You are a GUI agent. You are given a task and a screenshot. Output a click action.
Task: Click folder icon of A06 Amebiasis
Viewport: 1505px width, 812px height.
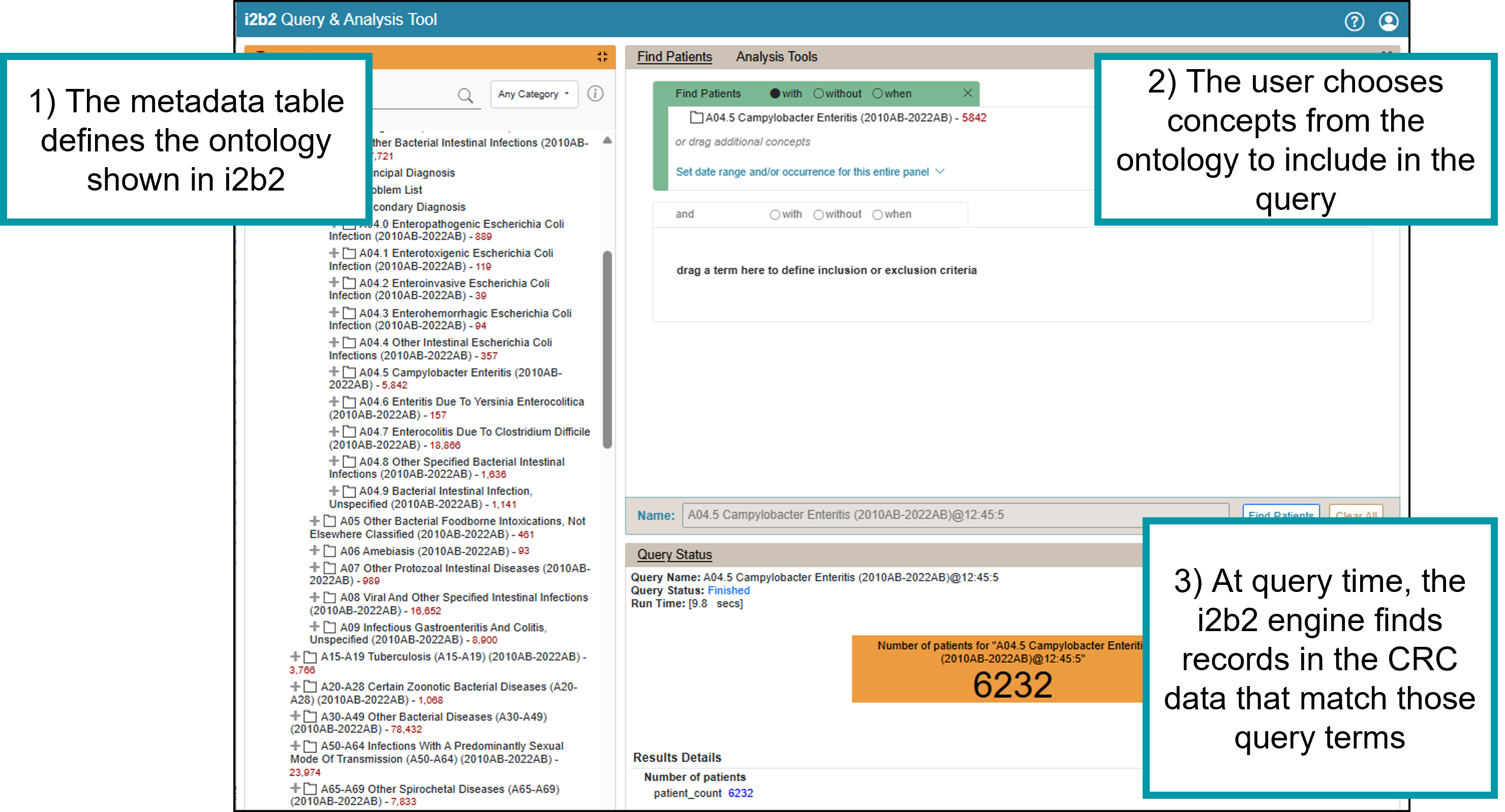329,551
